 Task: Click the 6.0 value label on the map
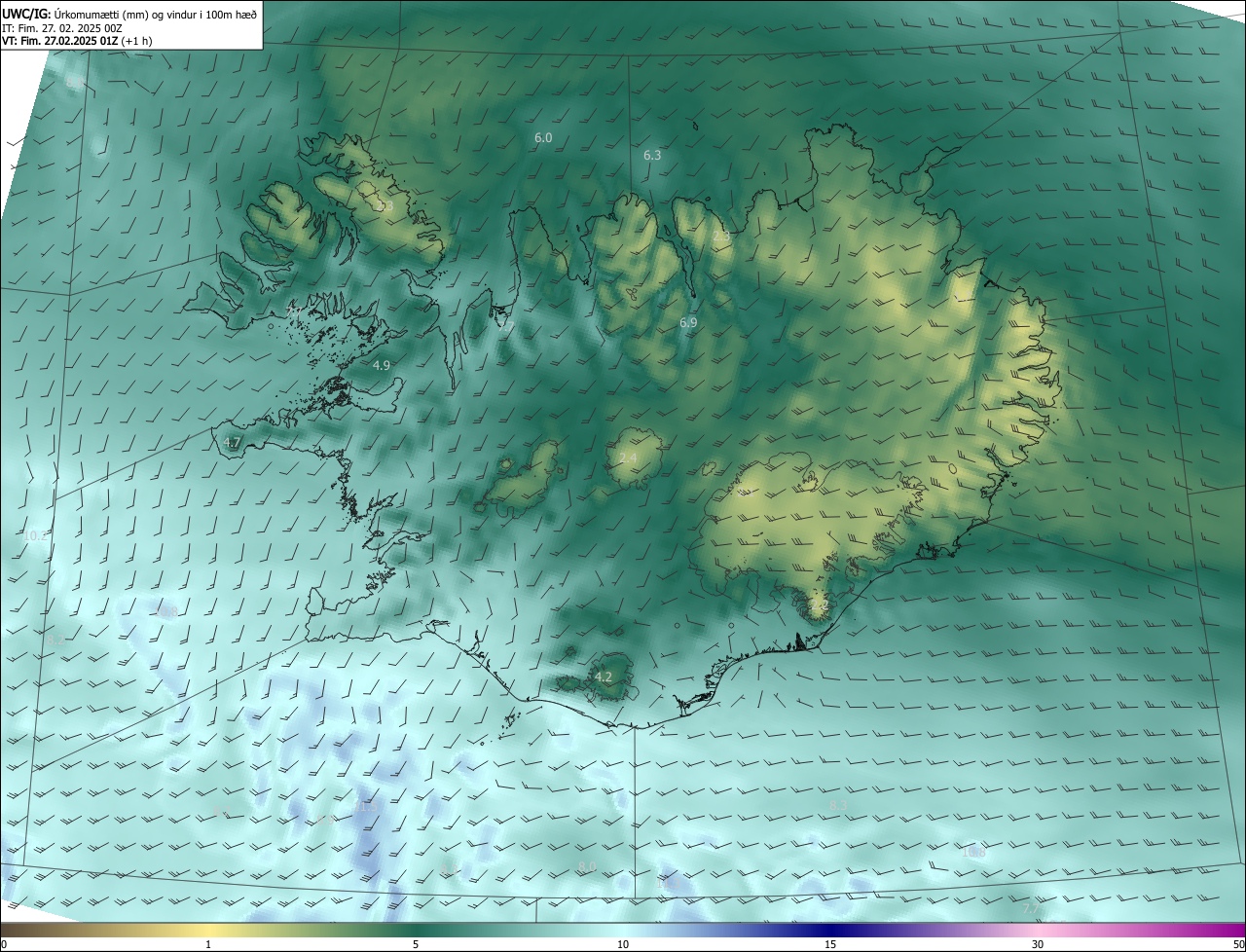(543, 138)
